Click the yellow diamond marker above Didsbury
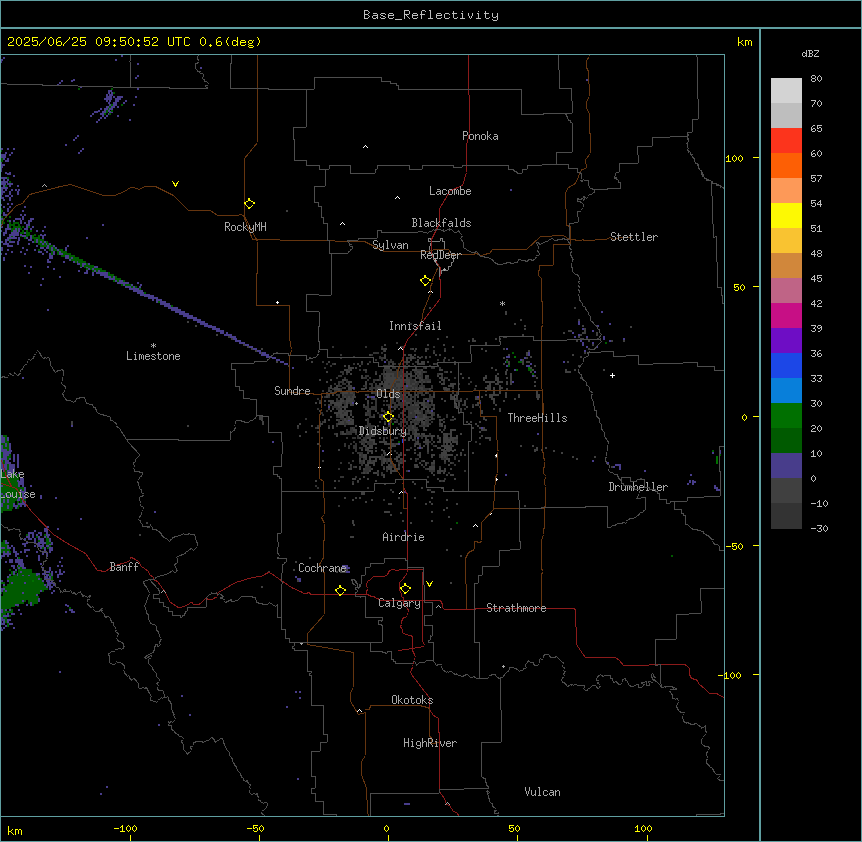Viewport: 862px width, 842px height. point(388,417)
